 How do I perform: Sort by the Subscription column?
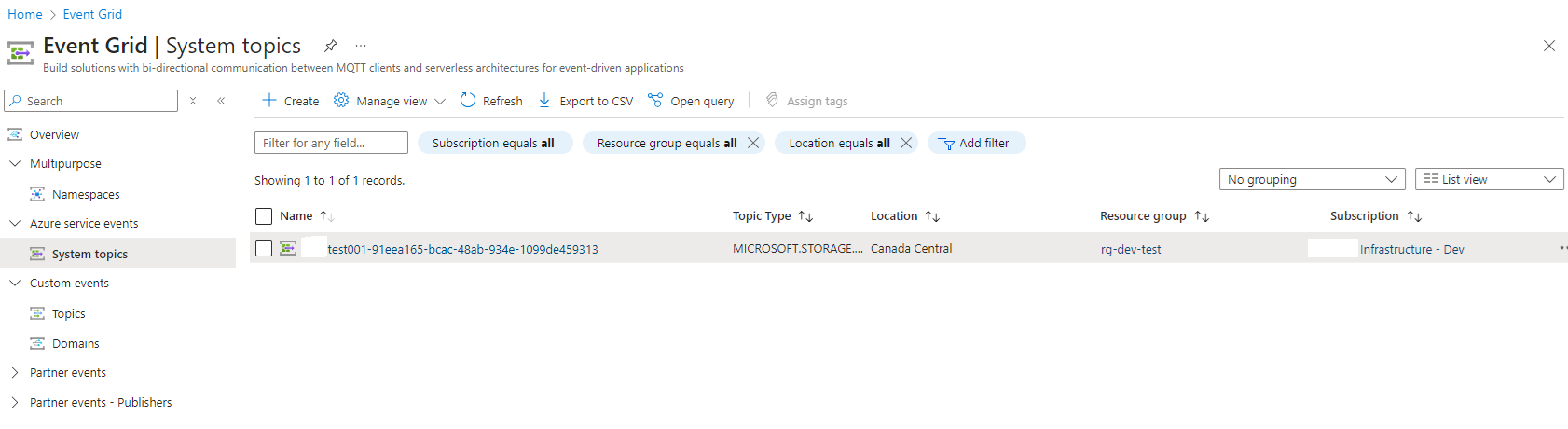[1375, 216]
